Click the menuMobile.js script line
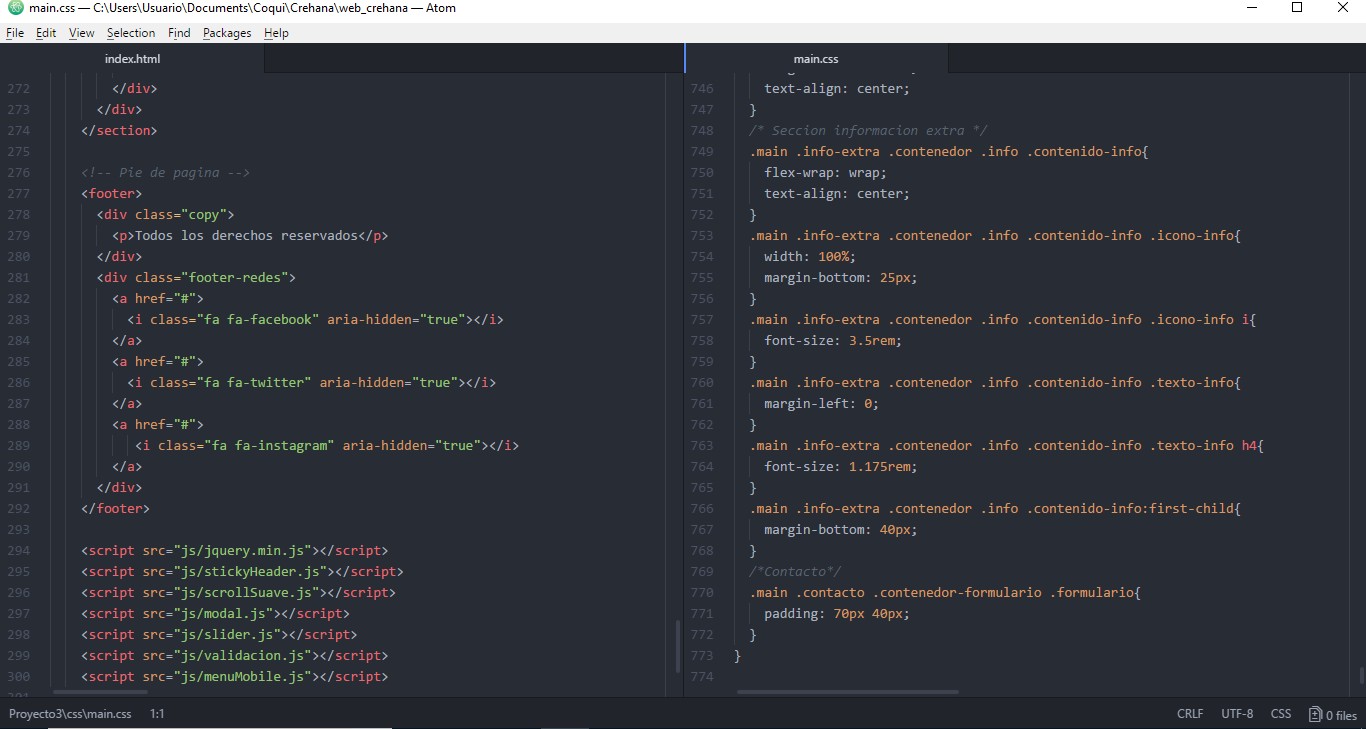The width and height of the screenshot is (1366, 729). [235, 676]
